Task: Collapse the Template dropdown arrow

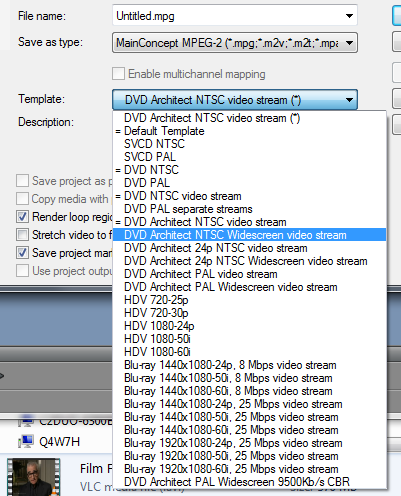Action: point(349,100)
